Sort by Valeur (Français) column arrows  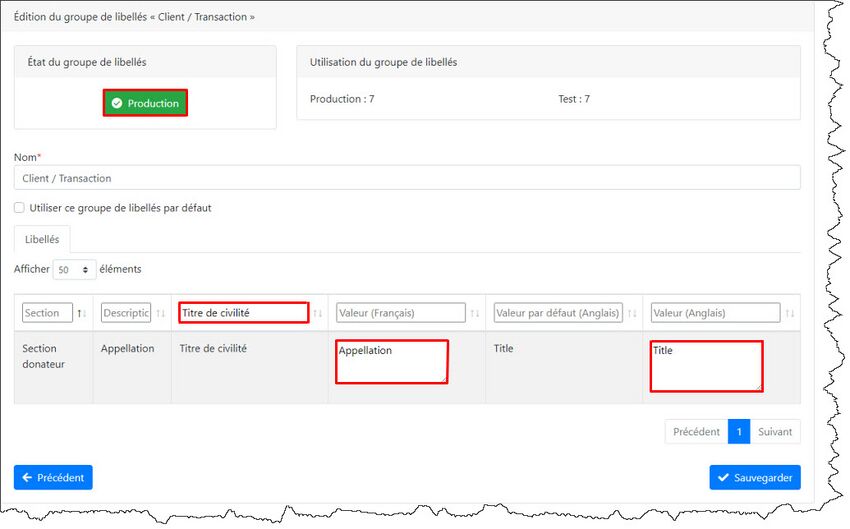click(475, 314)
